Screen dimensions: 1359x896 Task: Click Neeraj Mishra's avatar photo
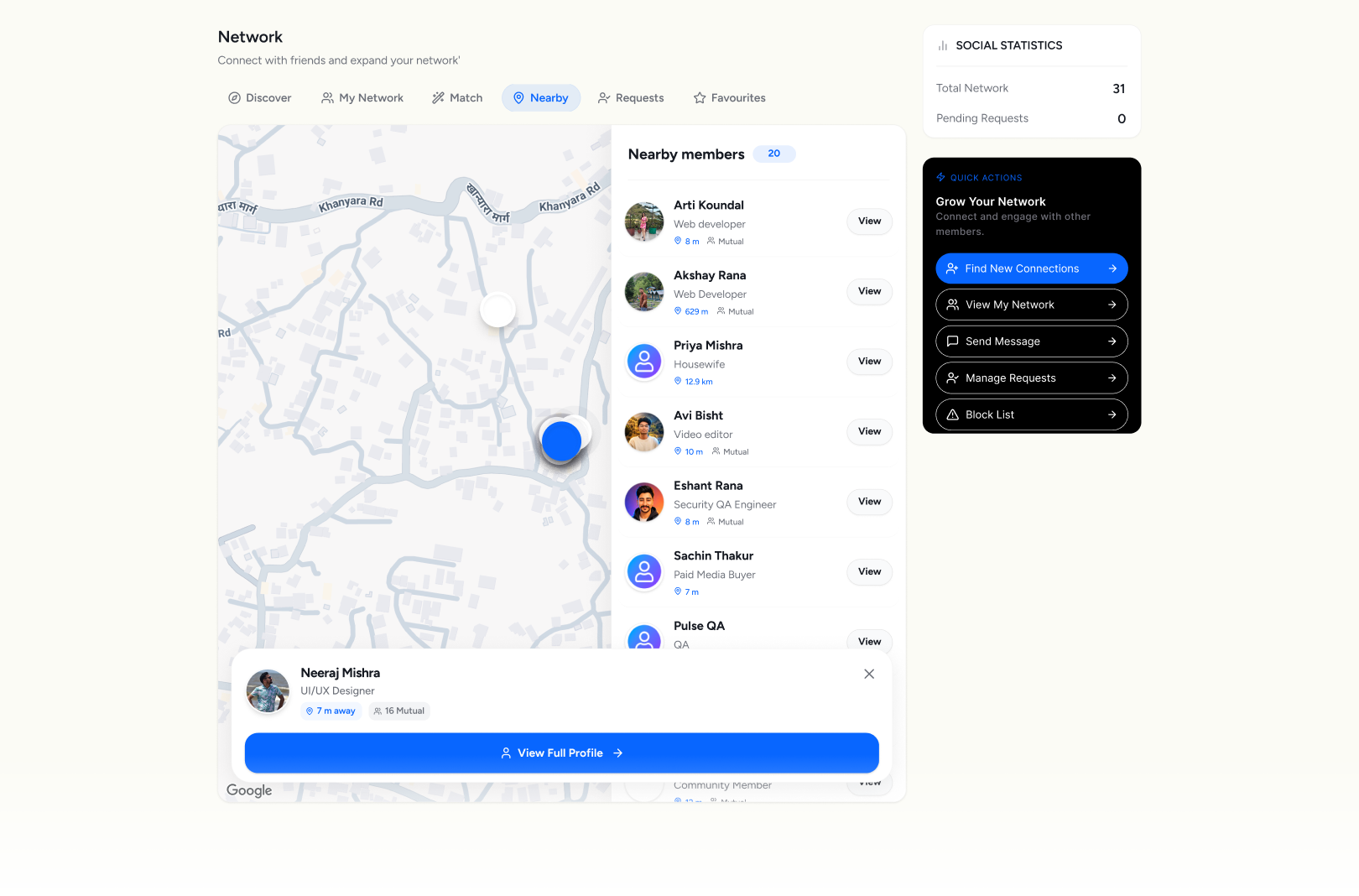click(x=268, y=691)
